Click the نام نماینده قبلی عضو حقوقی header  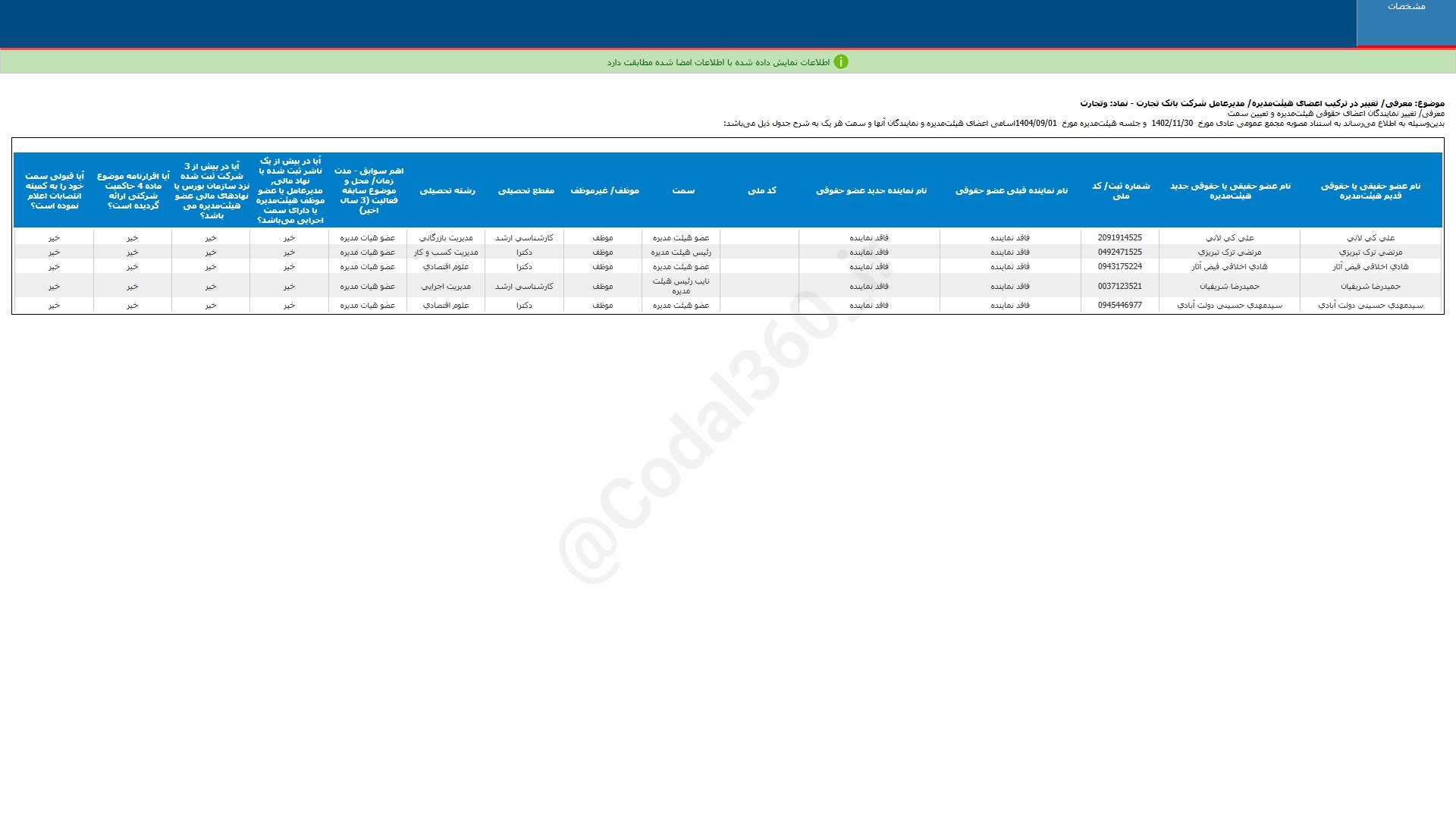tap(1011, 191)
